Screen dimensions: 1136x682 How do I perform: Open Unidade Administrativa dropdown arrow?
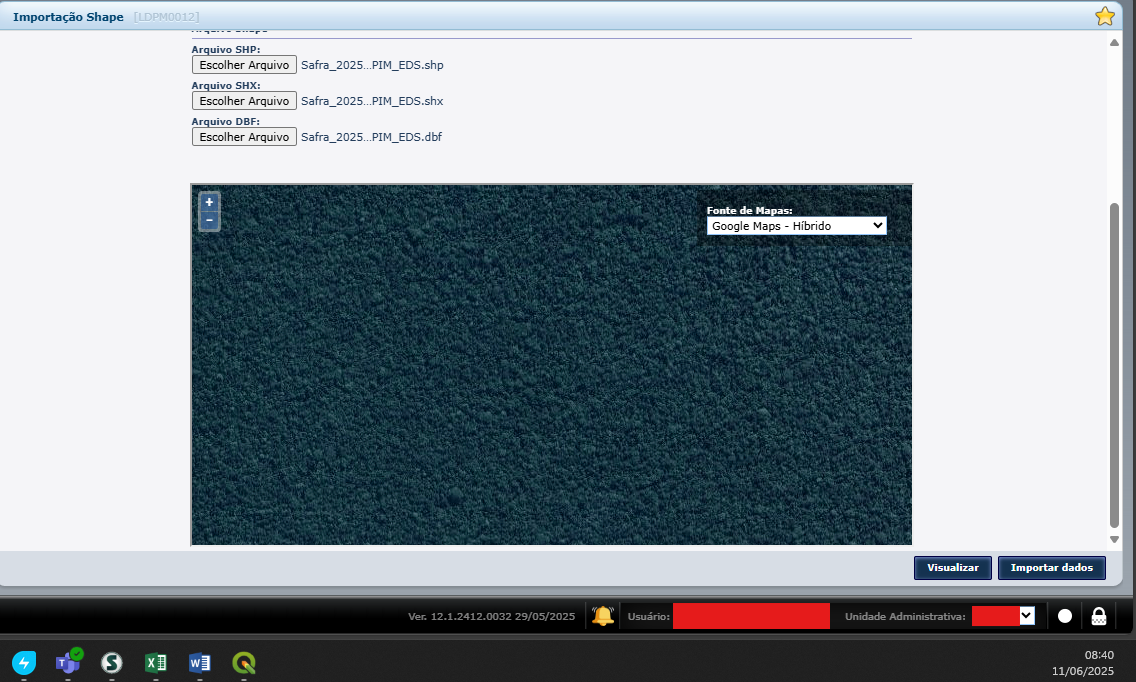point(1027,616)
